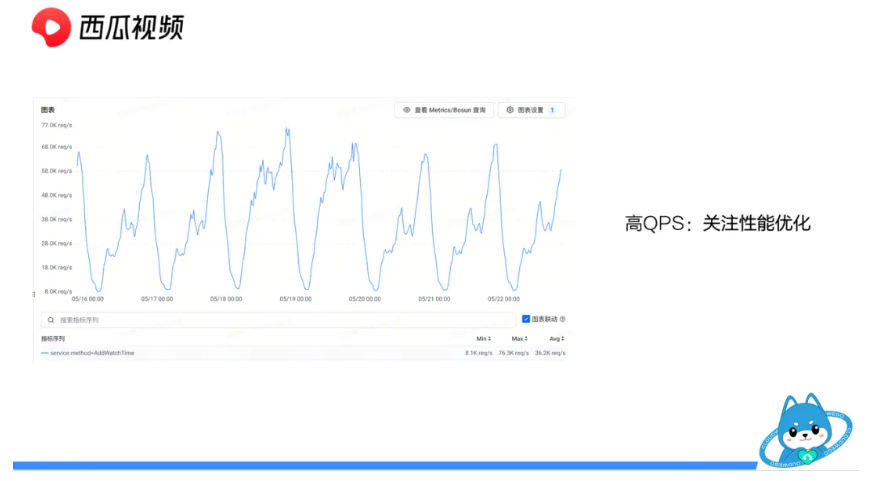Uncheck the 图表联动 checkbox
870x481 pixels.
coord(526,319)
